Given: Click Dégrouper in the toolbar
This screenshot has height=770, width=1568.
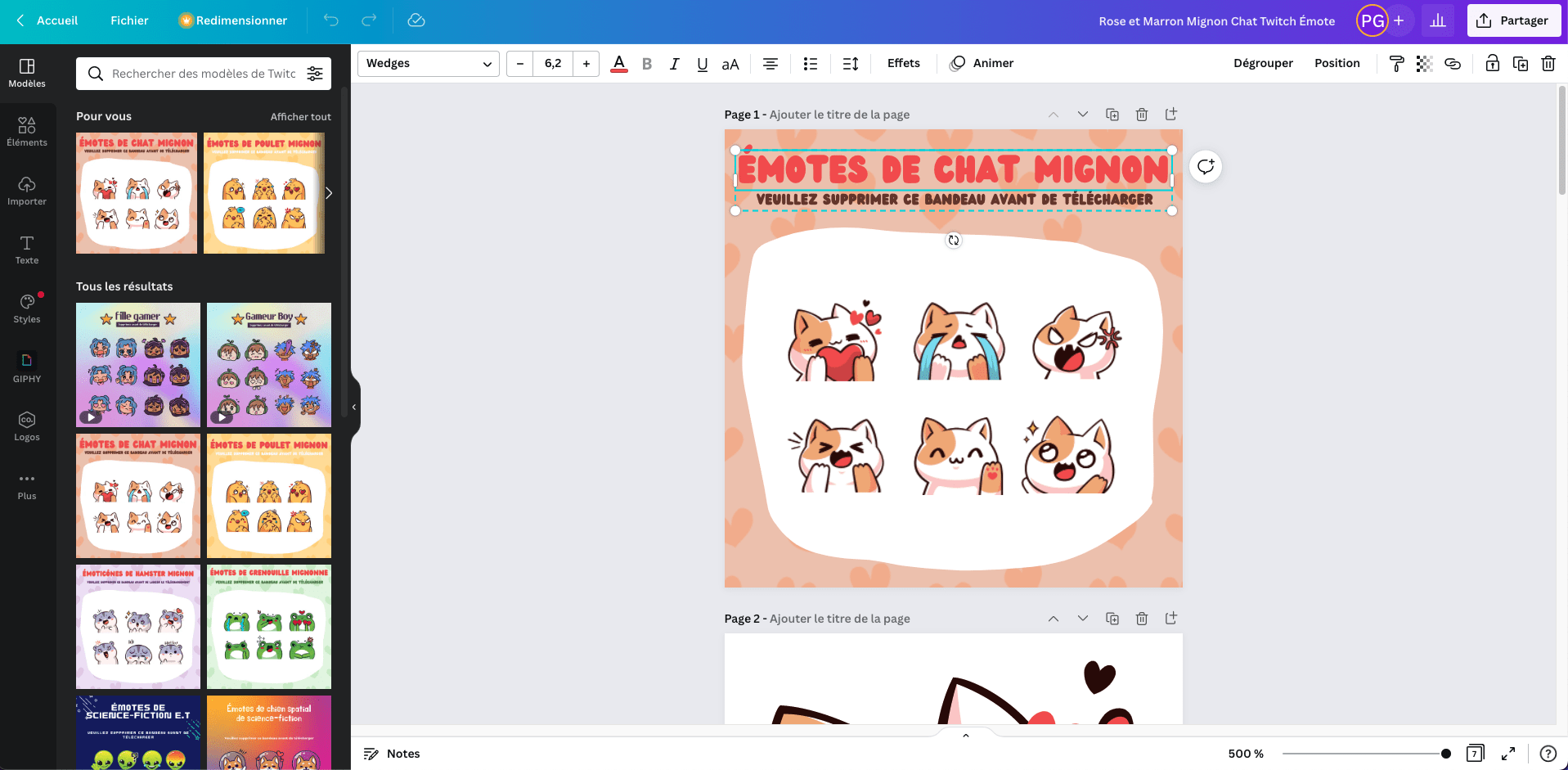Looking at the screenshot, I should (1263, 64).
